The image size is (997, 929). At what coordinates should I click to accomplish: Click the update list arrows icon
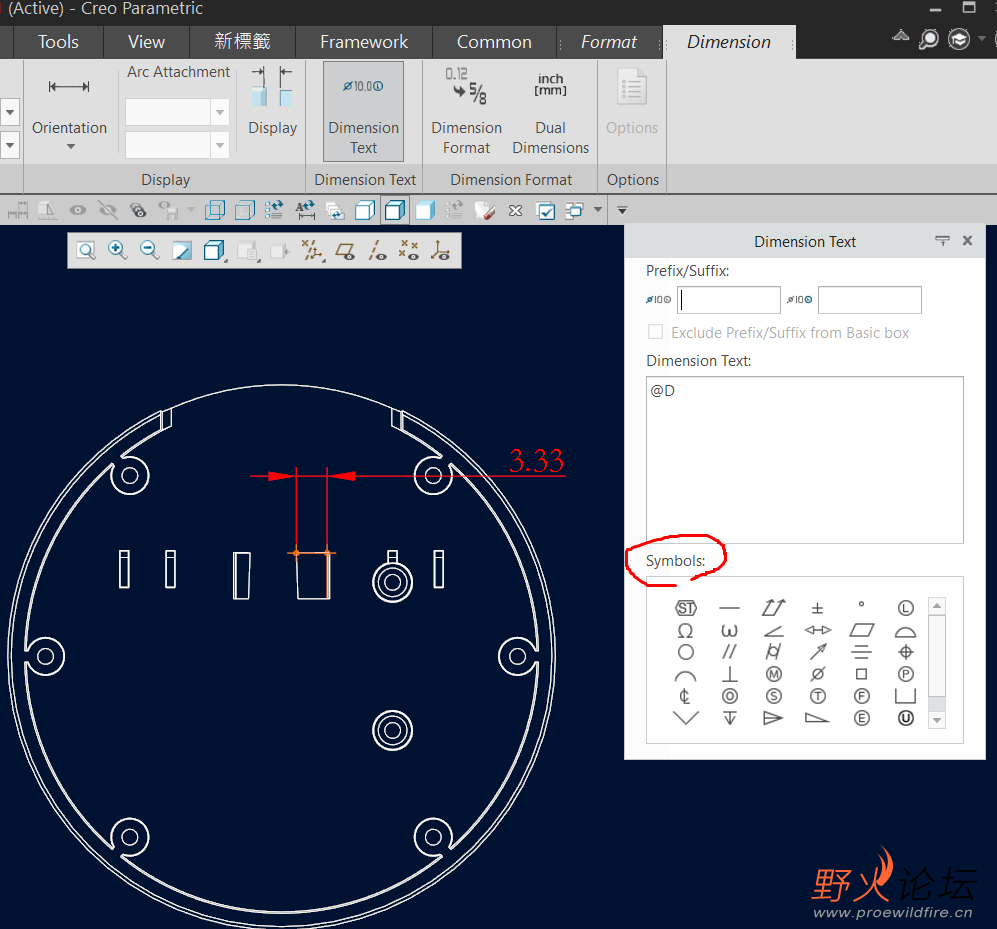coord(274,210)
